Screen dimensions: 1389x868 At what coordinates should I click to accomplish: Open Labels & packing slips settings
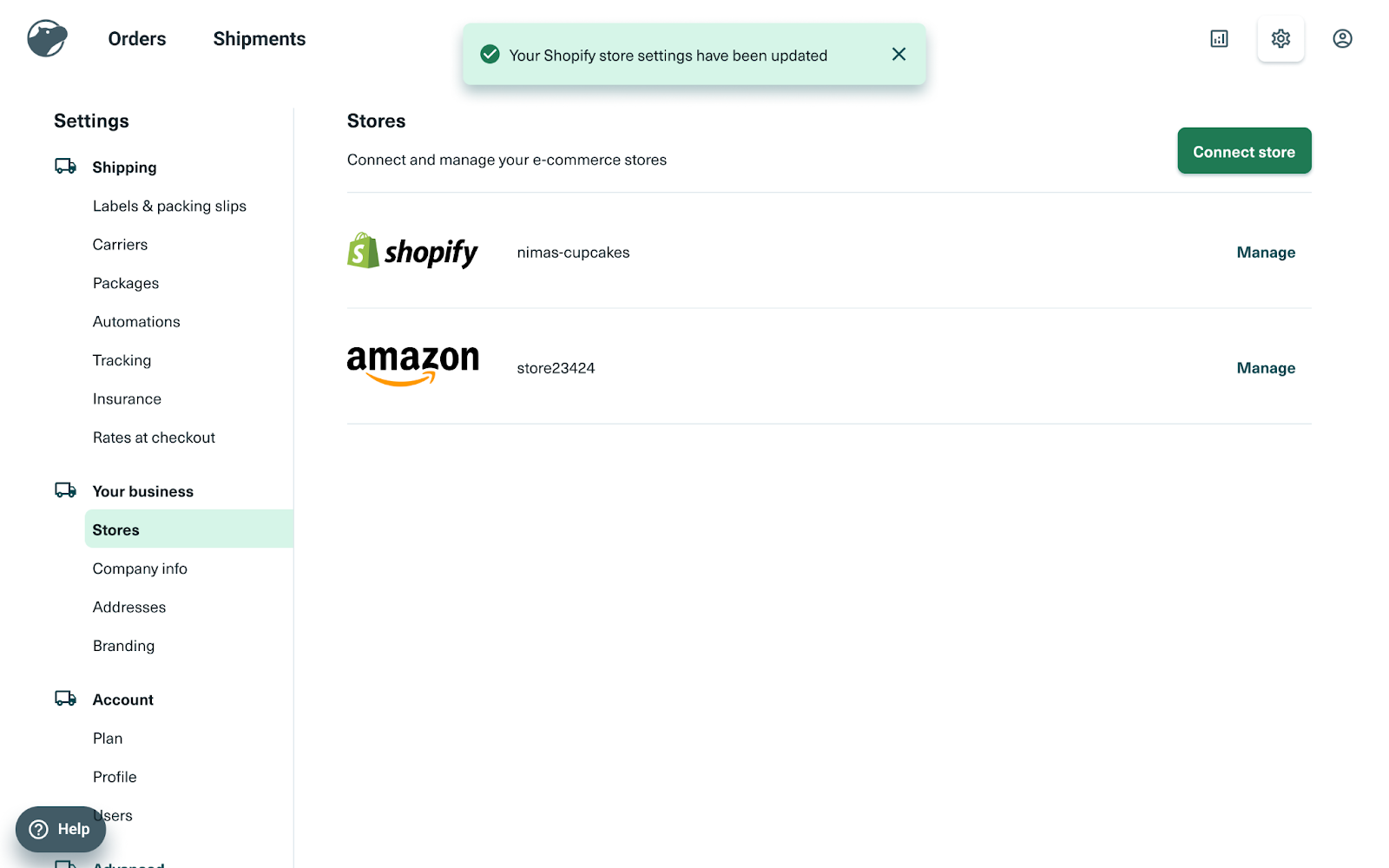[x=169, y=206]
